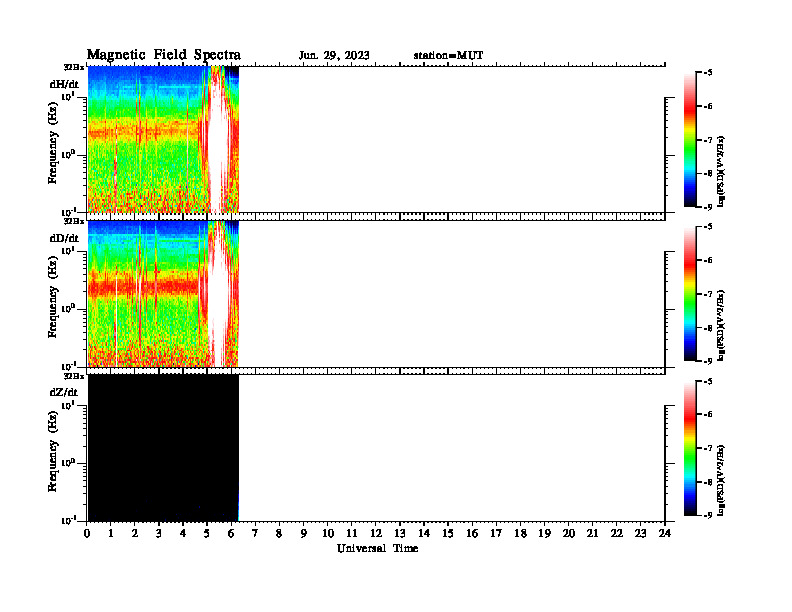Click the PSD units label beside dD/dt color bar

(721, 325)
